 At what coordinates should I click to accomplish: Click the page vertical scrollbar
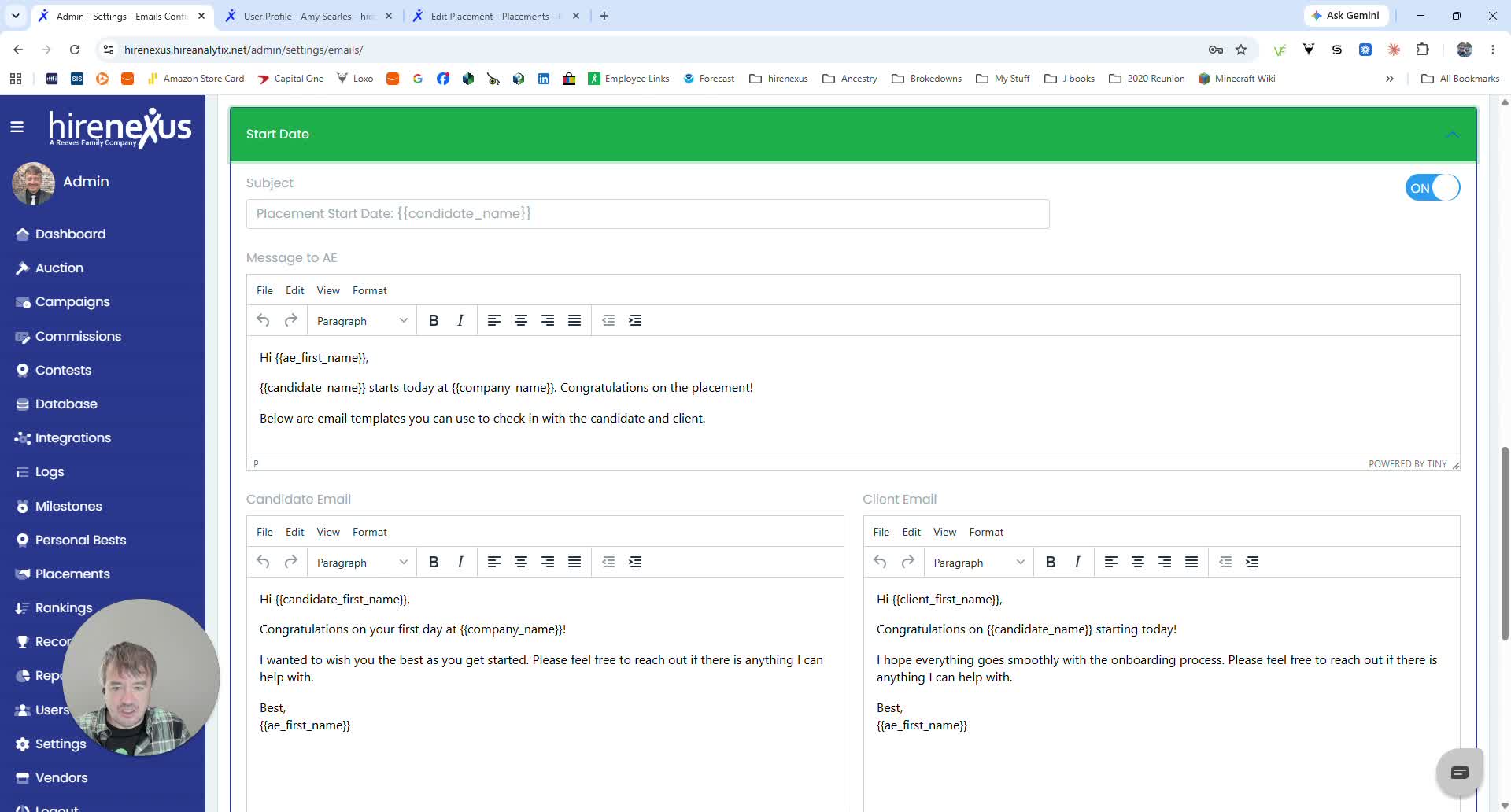[1505, 543]
